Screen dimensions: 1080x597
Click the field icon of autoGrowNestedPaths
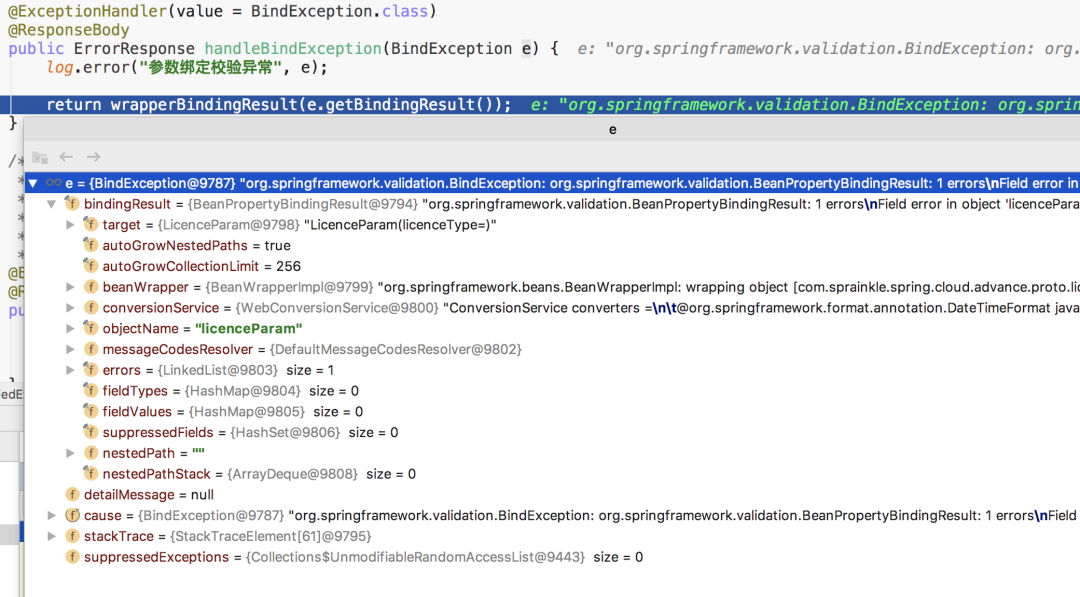tap(90, 245)
